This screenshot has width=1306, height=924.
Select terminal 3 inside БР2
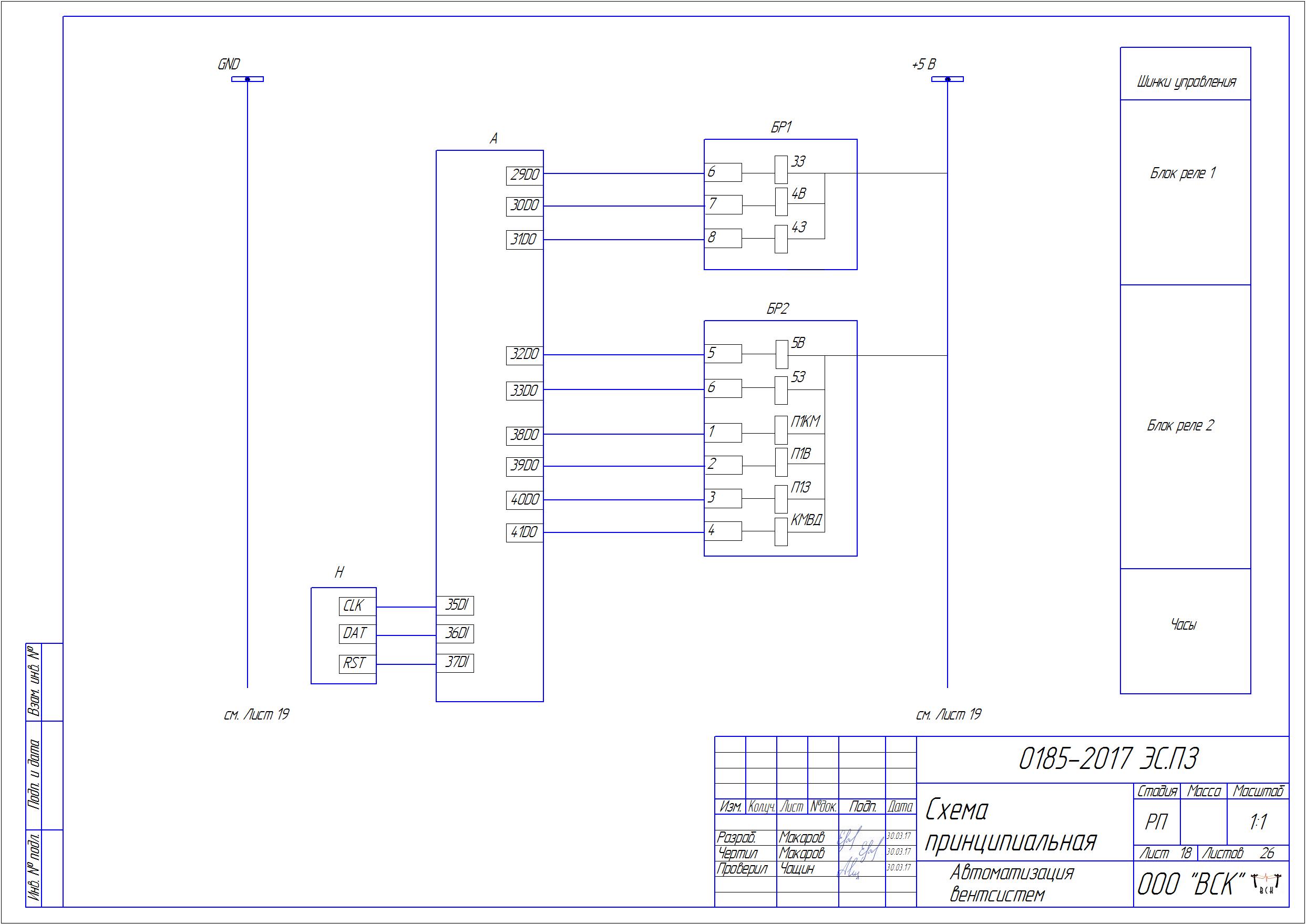tap(723, 498)
